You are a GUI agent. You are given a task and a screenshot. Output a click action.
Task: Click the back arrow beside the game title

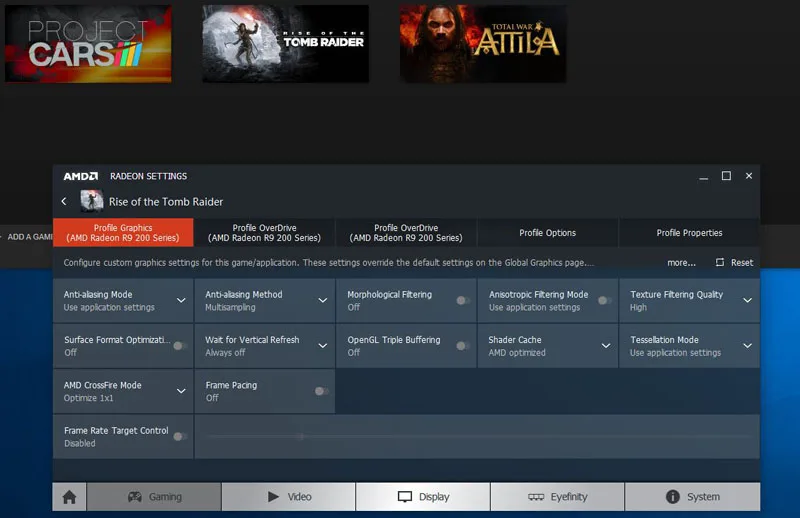pyautogui.click(x=65, y=201)
